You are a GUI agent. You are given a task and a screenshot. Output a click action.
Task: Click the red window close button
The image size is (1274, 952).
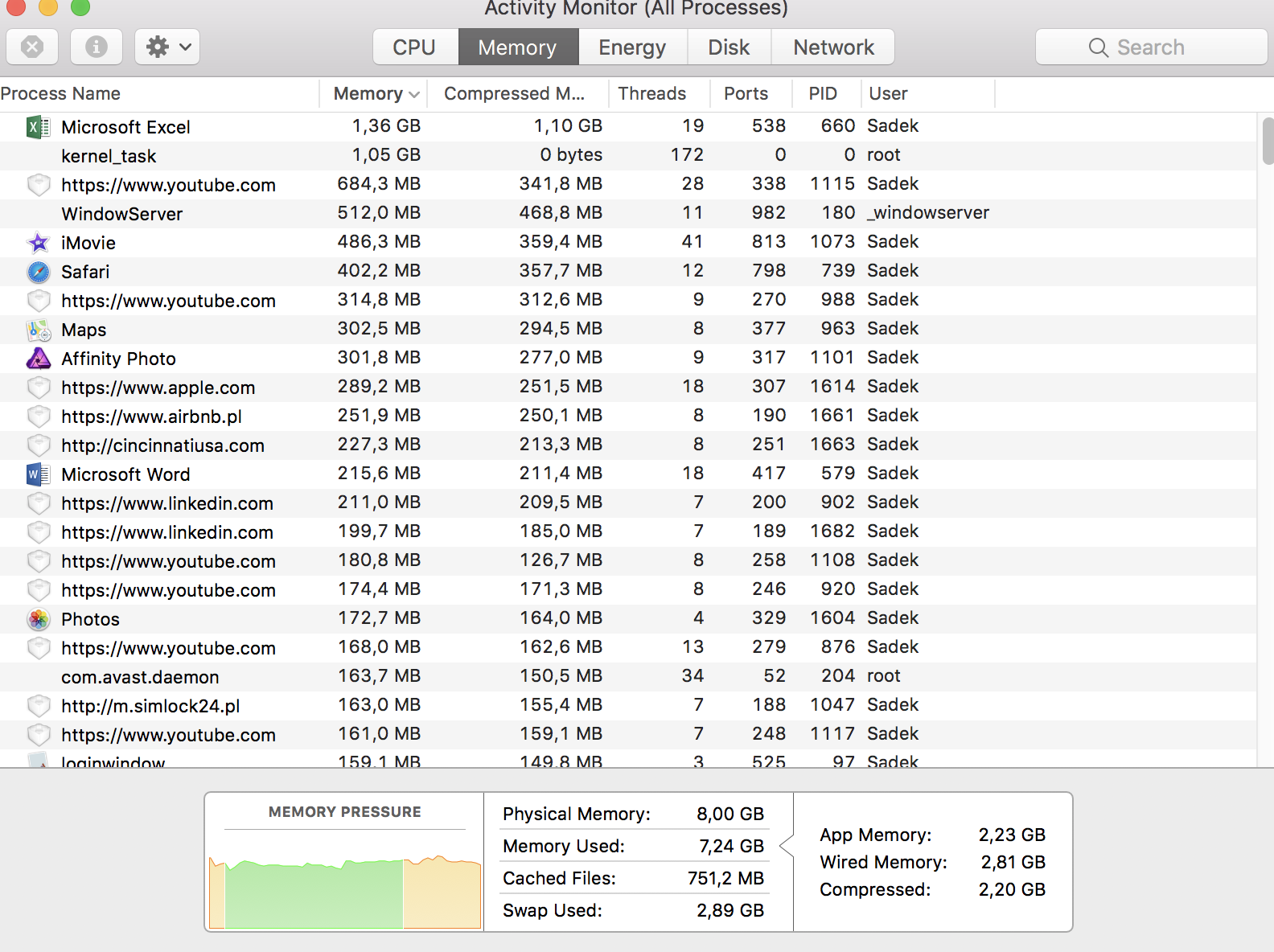point(15,7)
